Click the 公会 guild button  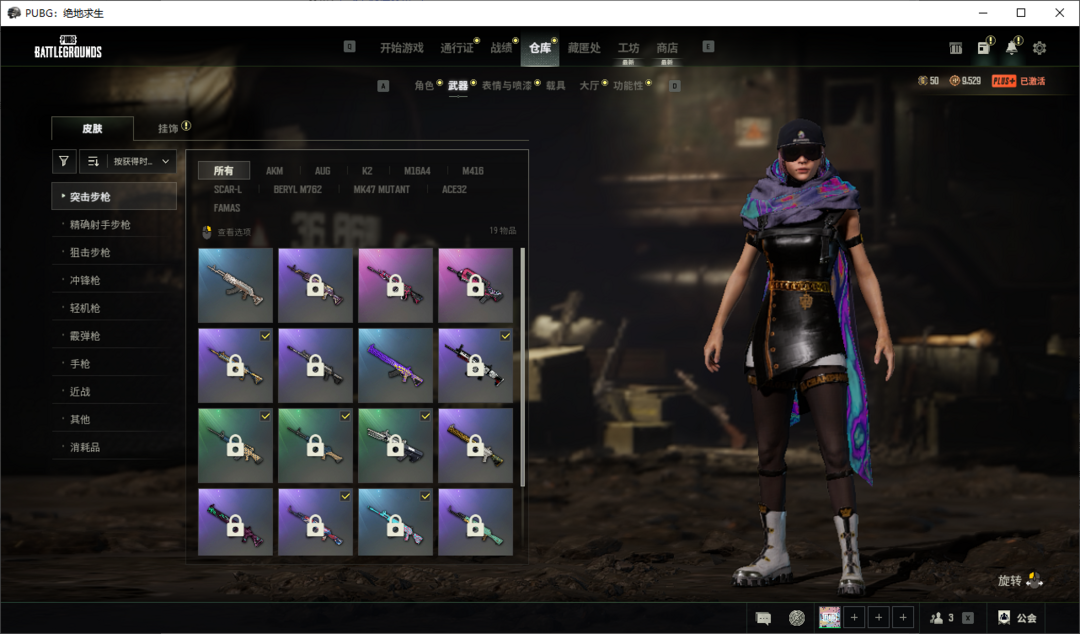click(x=1017, y=617)
